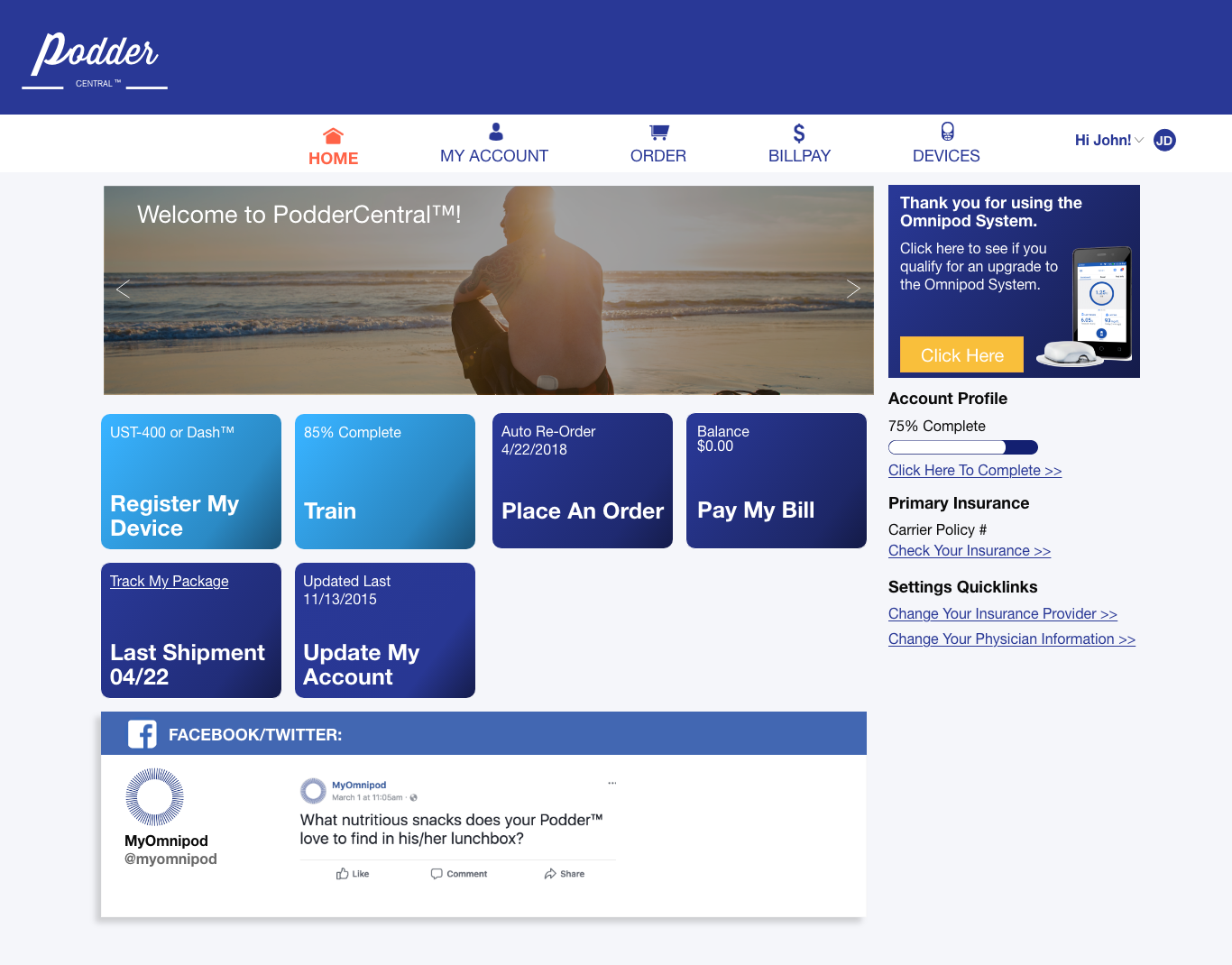Click the Thank you for using Omnipod heading
The height and width of the screenshot is (965, 1232).
tap(991, 212)
